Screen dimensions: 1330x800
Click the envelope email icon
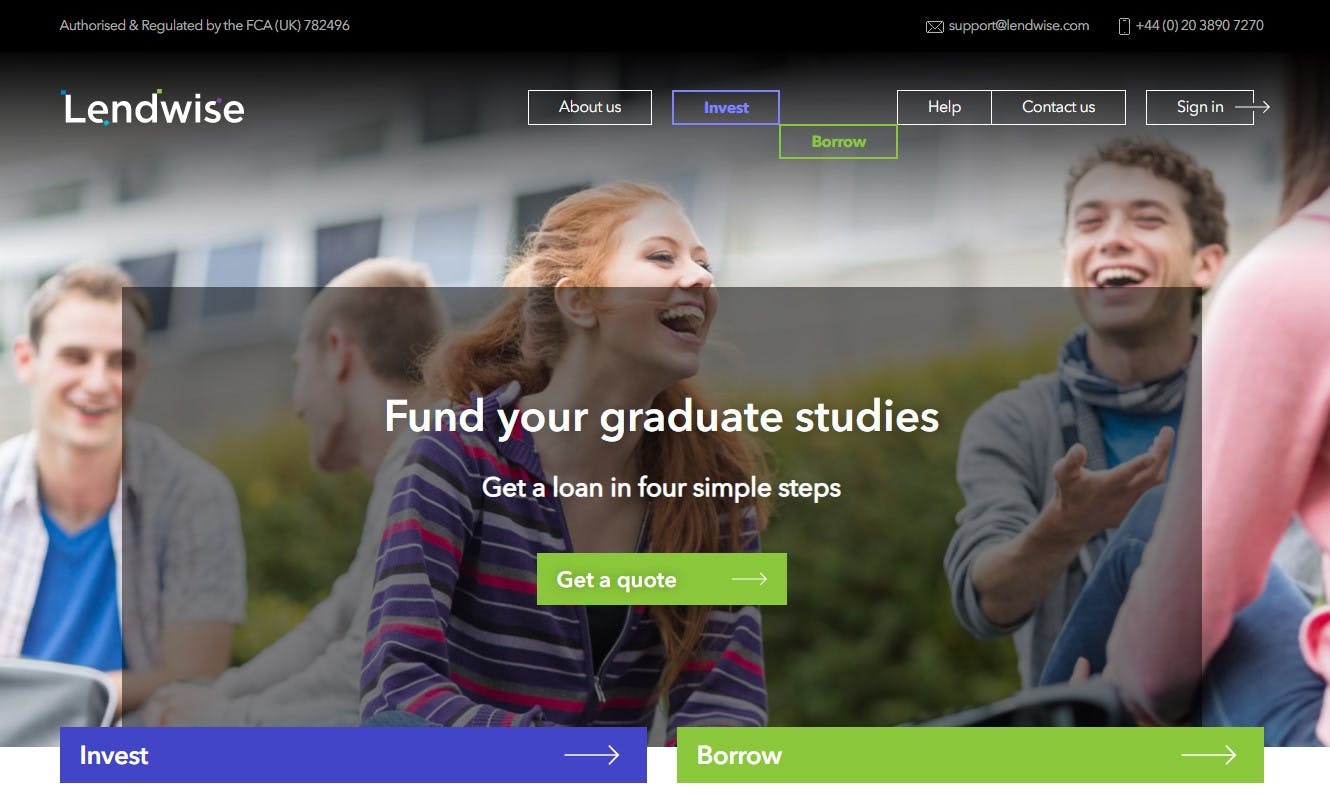pyautogui.click(x=935, y=27)
